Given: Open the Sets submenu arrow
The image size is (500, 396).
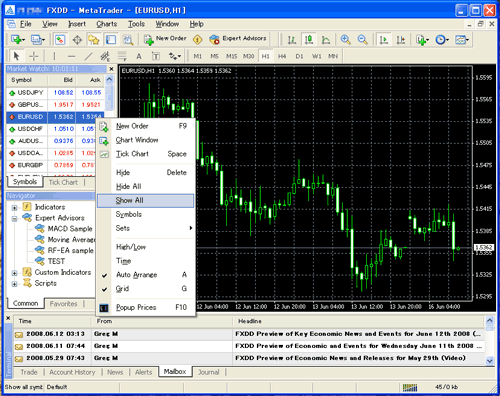Looking at the screenshot, I should tap(191, 228).
